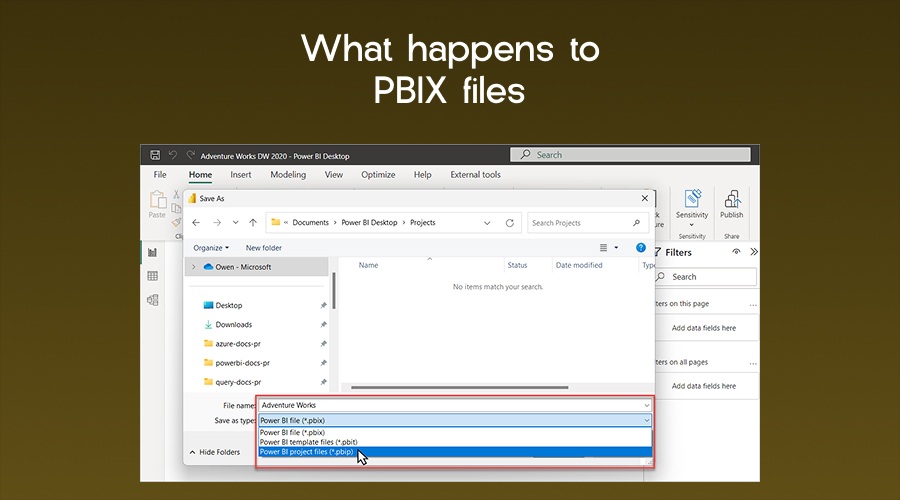The height and width of the screenshot is (500, 900).
Task: Switch to Modeling ribbon tab
Action: click(x=288, y=175)
